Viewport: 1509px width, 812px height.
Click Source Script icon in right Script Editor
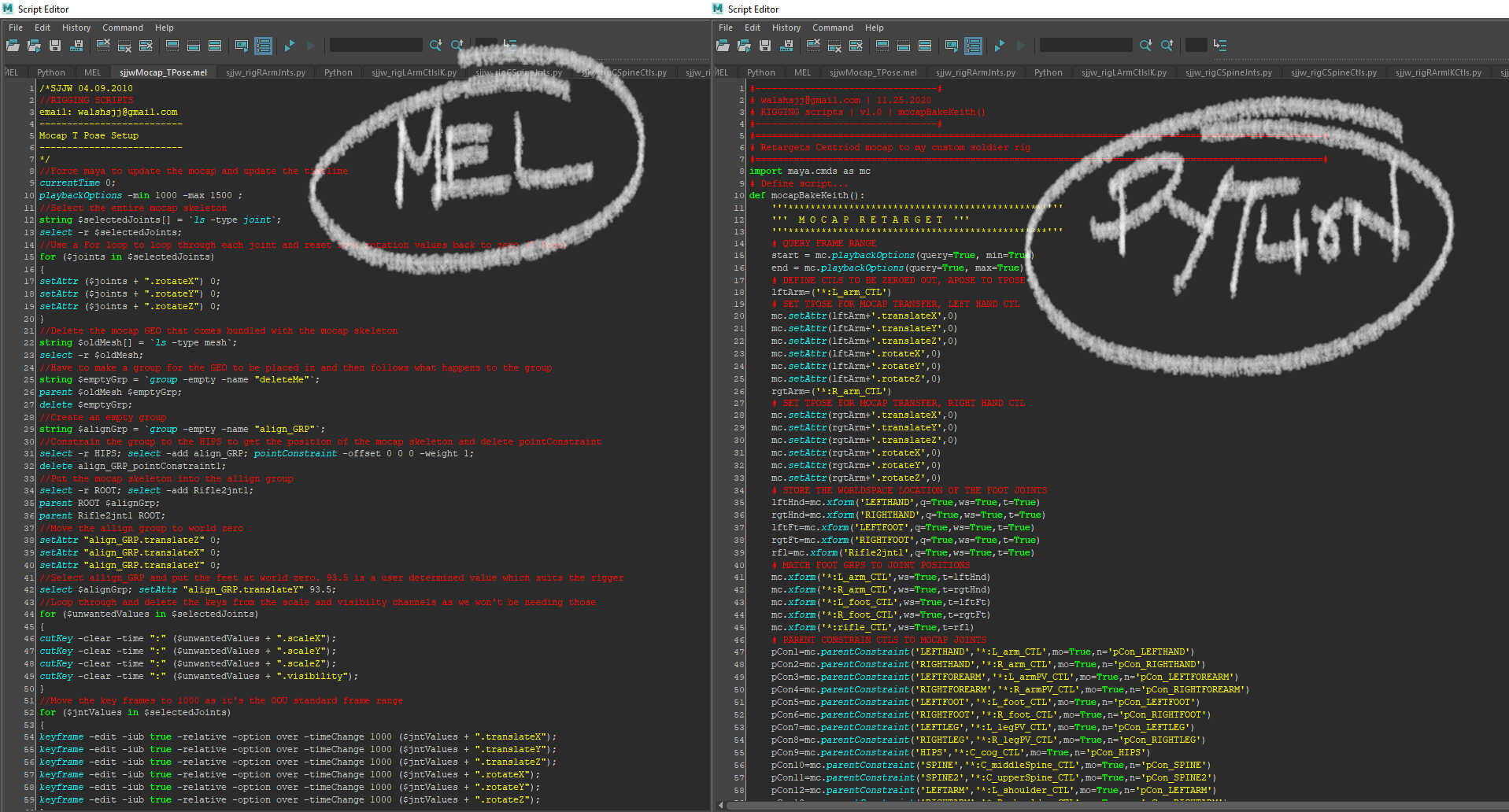[744, 46]
